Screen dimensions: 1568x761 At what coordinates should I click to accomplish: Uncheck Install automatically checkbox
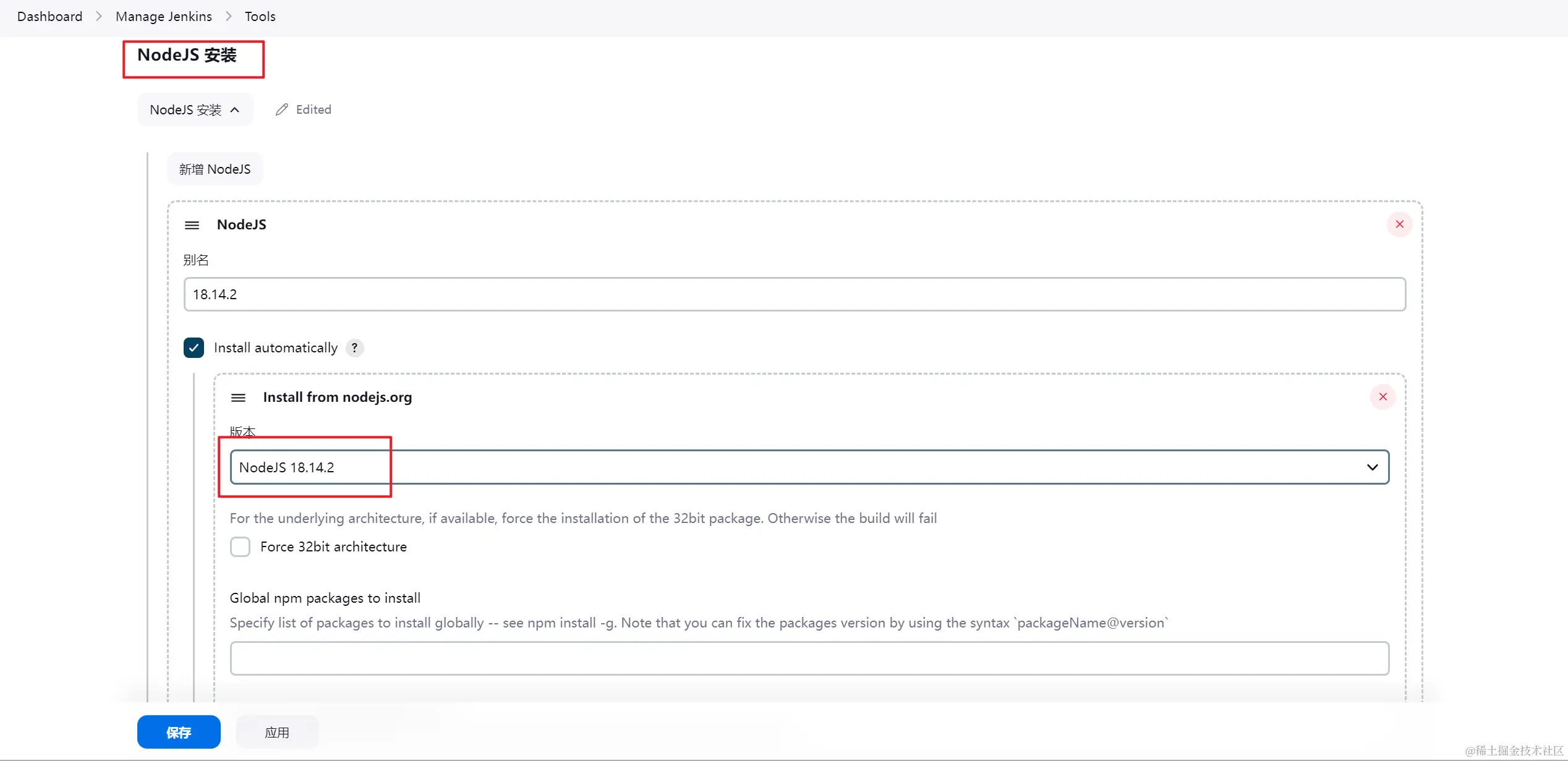coord(194,348)
